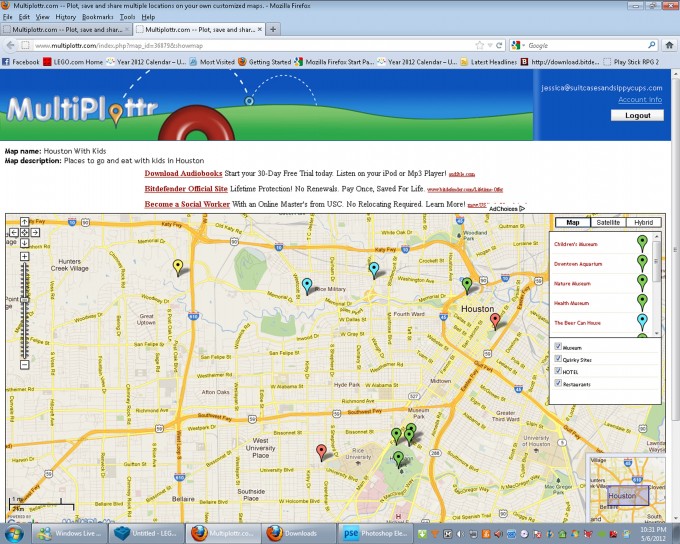Open the Facebook bookmark

21,62
